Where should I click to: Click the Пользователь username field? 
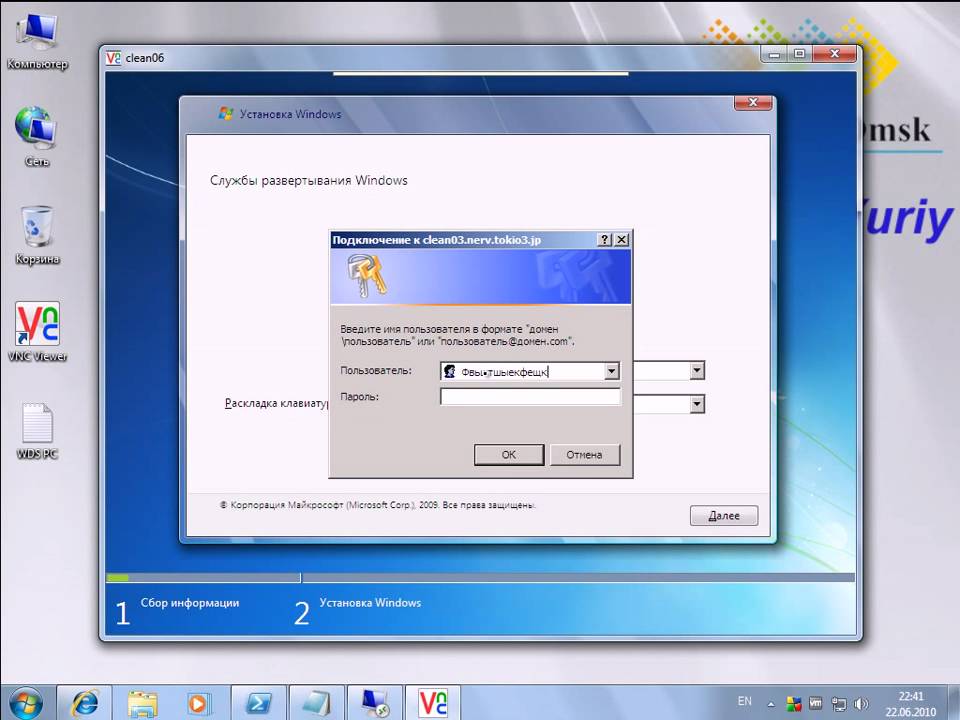(530, 371)
